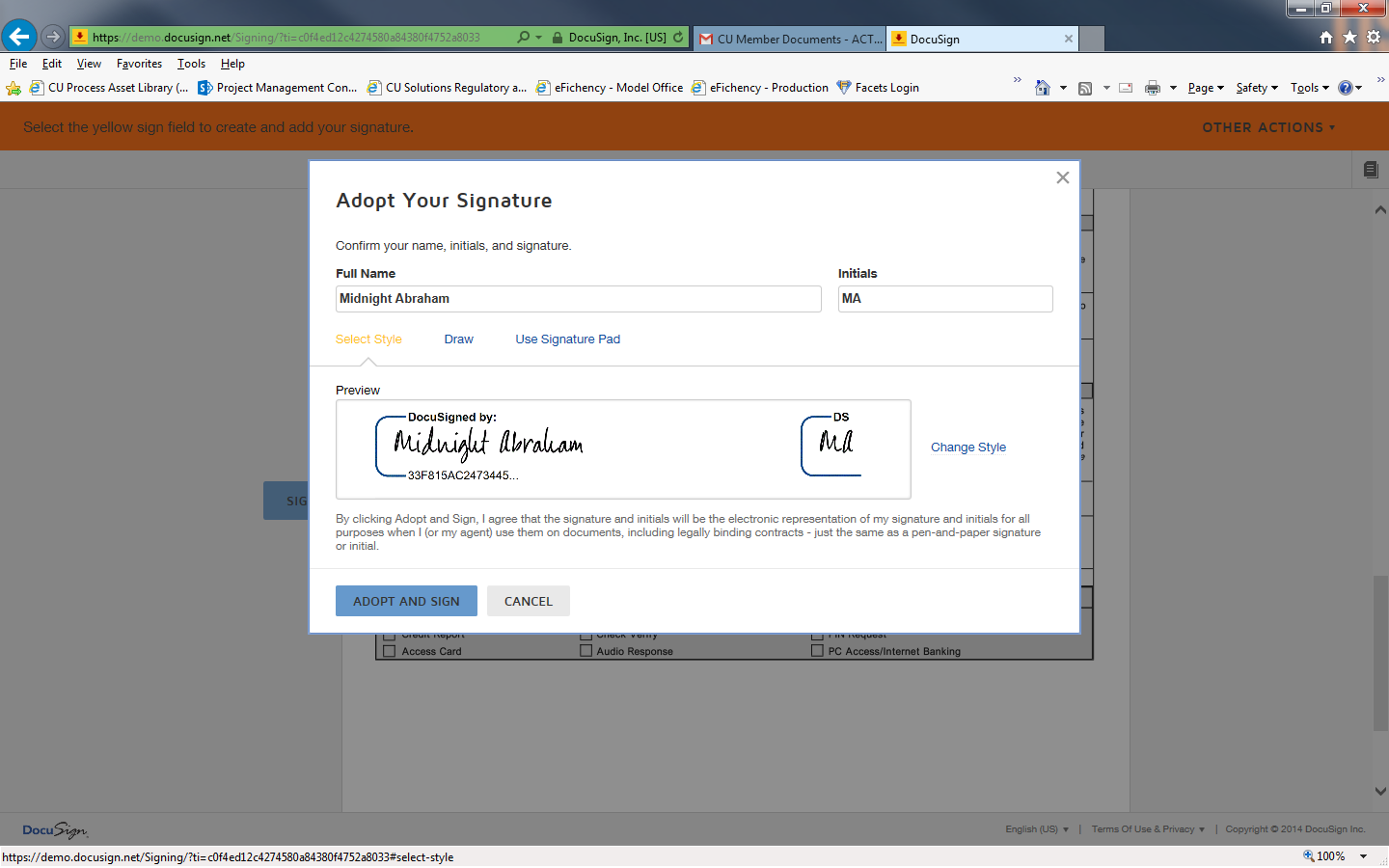Open CU Solutions Regulatory favorite
The width and height of the screenshot is (1389, 868).
pyautogui.click(x=447, y=88)
